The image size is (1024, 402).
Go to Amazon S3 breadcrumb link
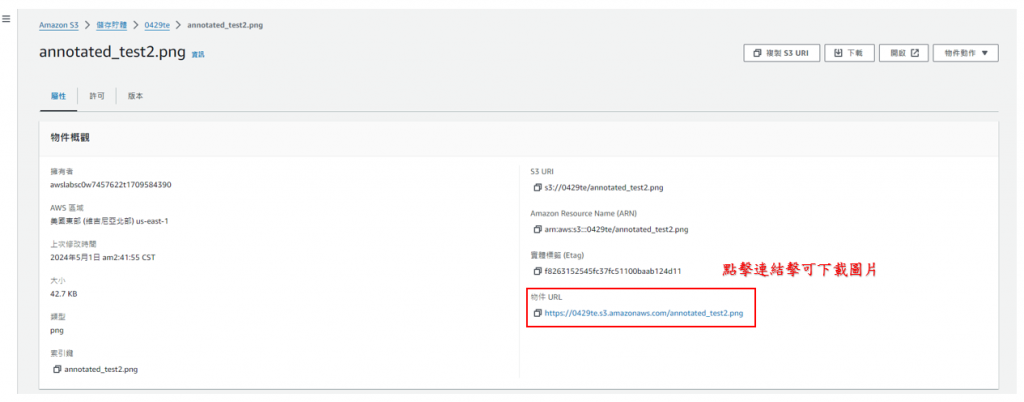coord(59,25)
